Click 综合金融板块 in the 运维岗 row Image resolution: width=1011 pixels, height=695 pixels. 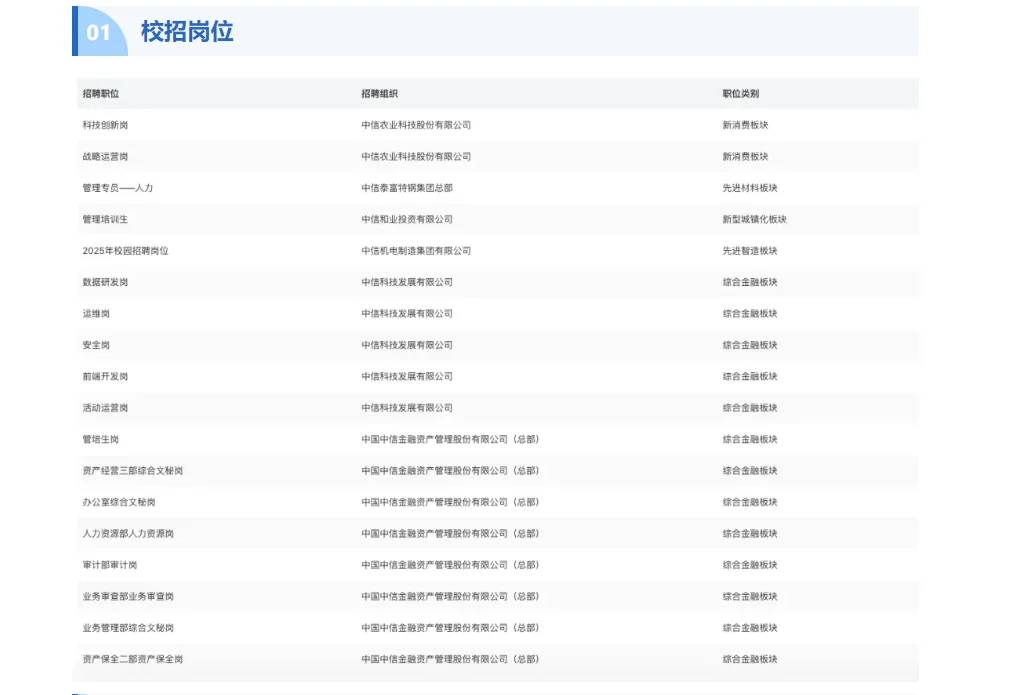point(750,313)
